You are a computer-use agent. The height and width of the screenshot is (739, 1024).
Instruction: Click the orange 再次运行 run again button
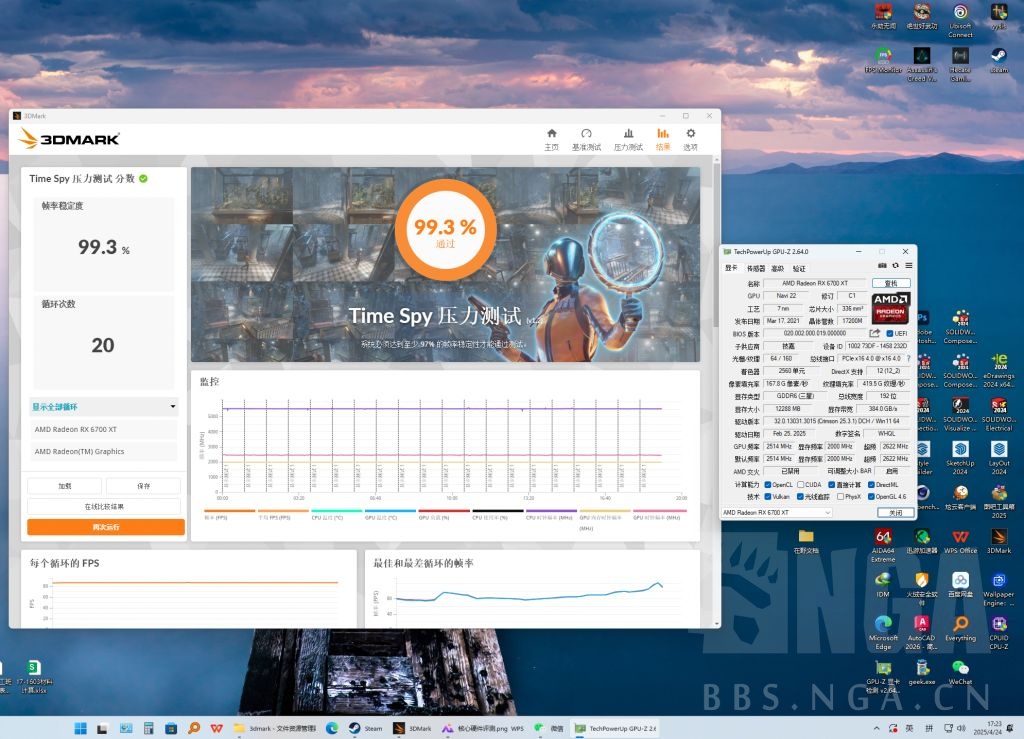coord(106,527)
